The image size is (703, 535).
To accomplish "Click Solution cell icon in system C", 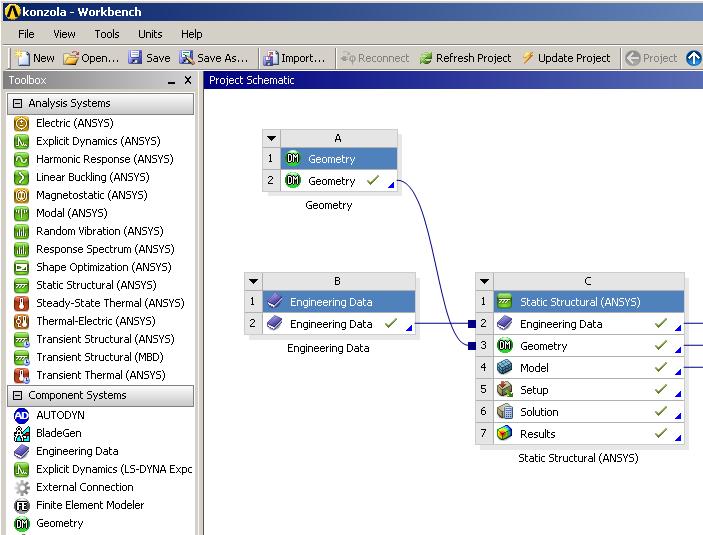I will click(504, 412).
